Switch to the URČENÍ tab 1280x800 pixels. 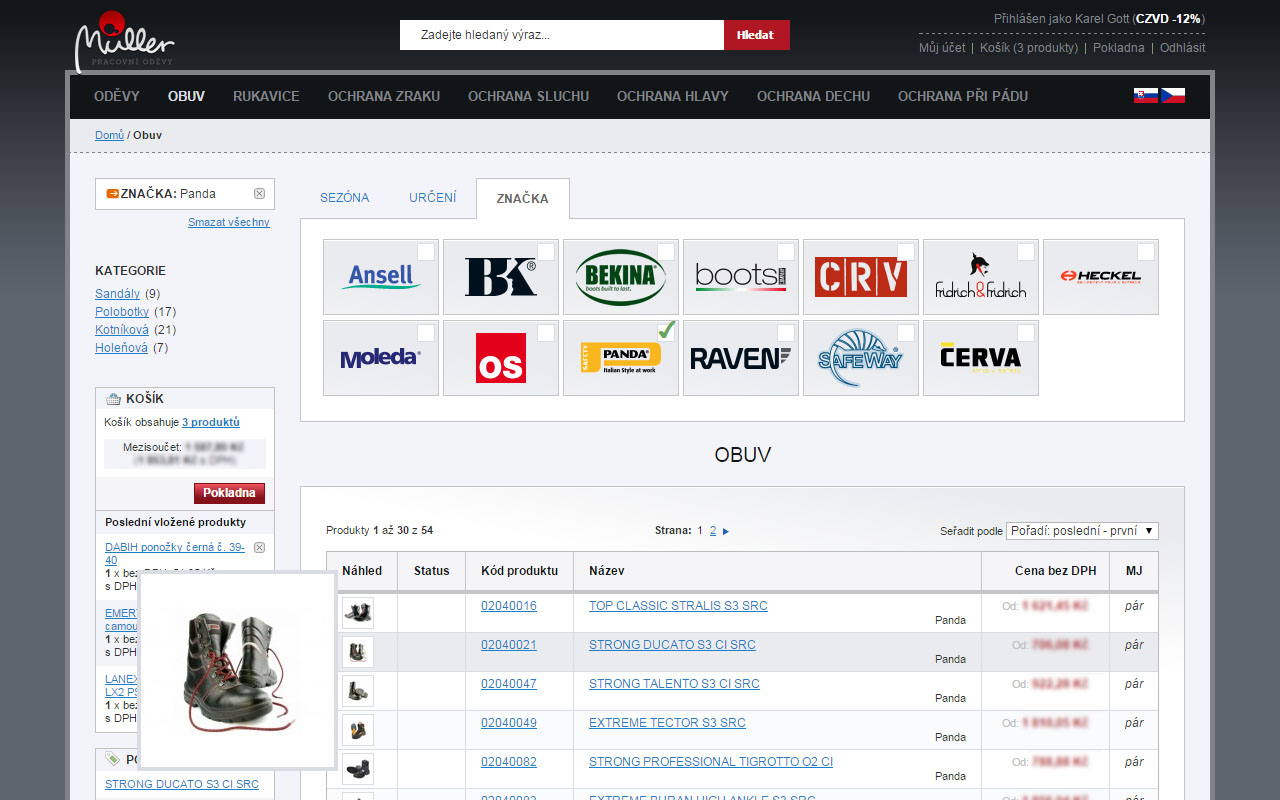[433, 198]
